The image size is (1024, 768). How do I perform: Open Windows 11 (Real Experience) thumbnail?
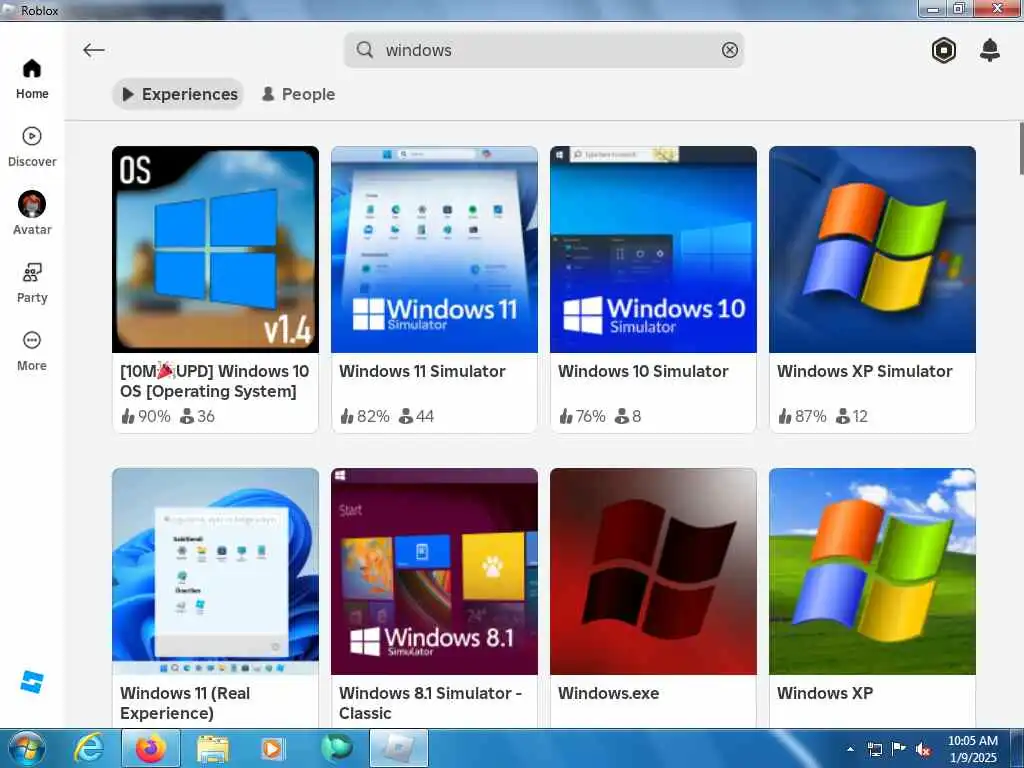216,571
